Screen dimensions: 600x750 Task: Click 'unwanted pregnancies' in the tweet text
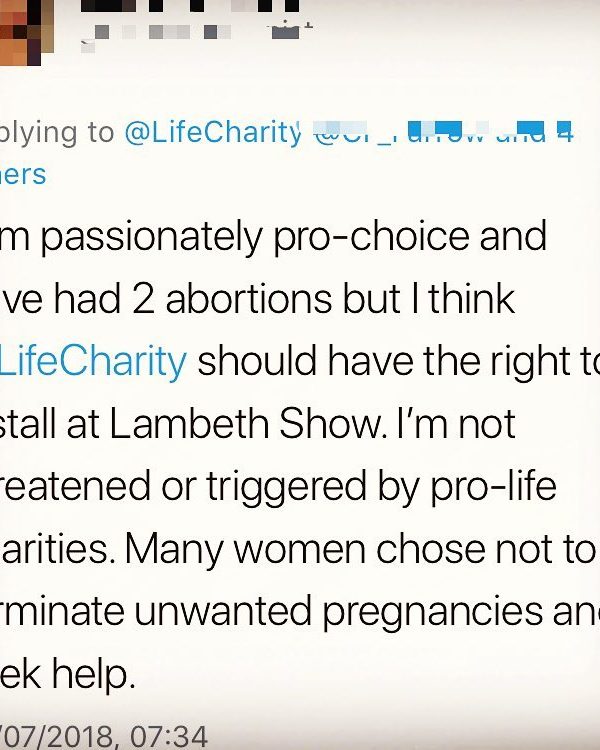[339, 612]
